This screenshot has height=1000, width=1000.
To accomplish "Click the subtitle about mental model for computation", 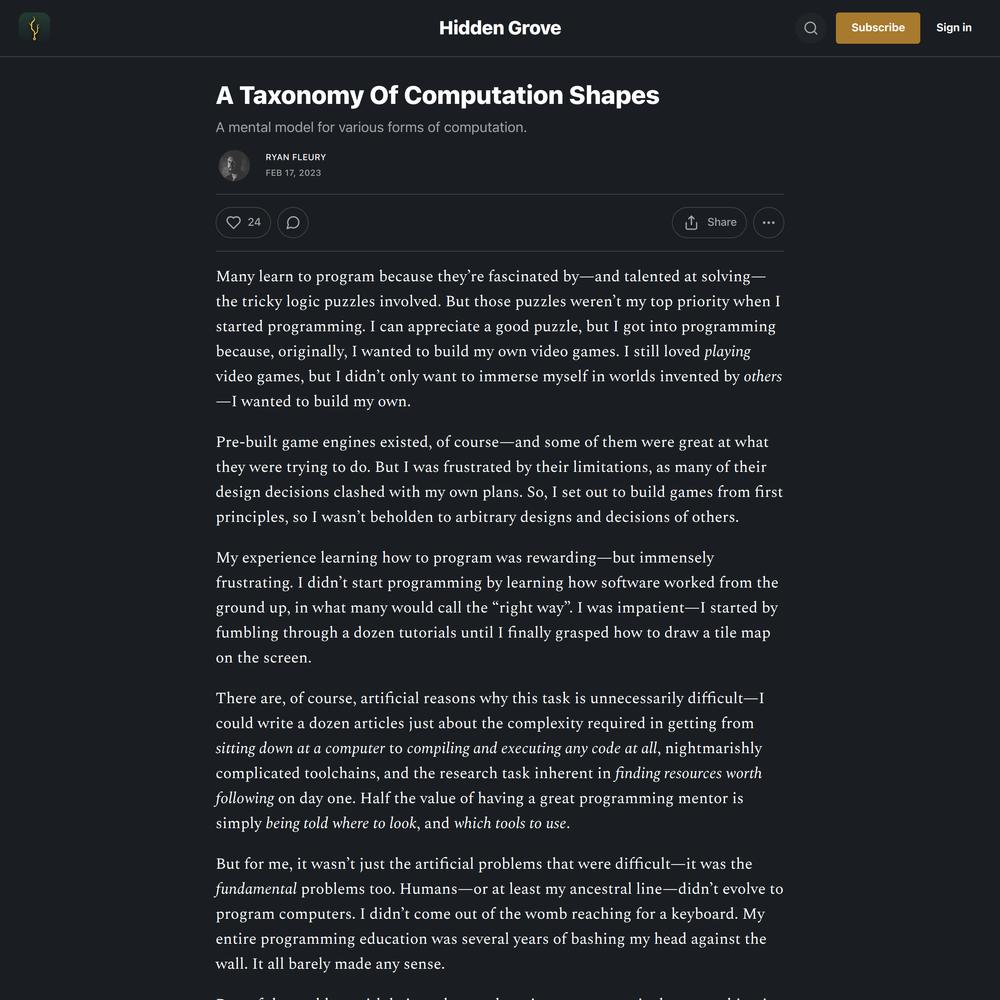I will point(371,128).
